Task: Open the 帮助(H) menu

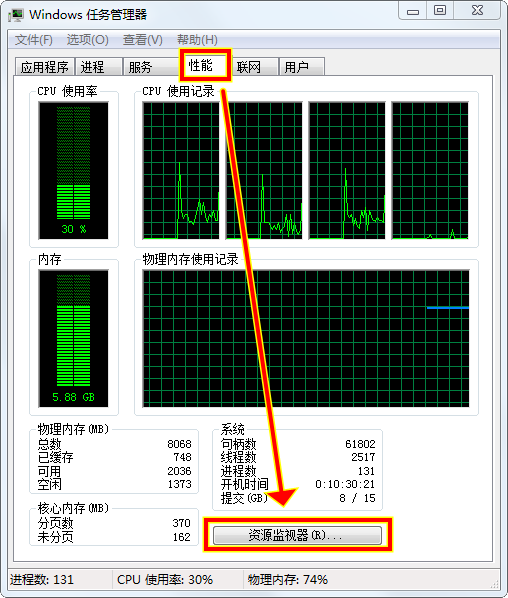Action: (x=197, y=40)
